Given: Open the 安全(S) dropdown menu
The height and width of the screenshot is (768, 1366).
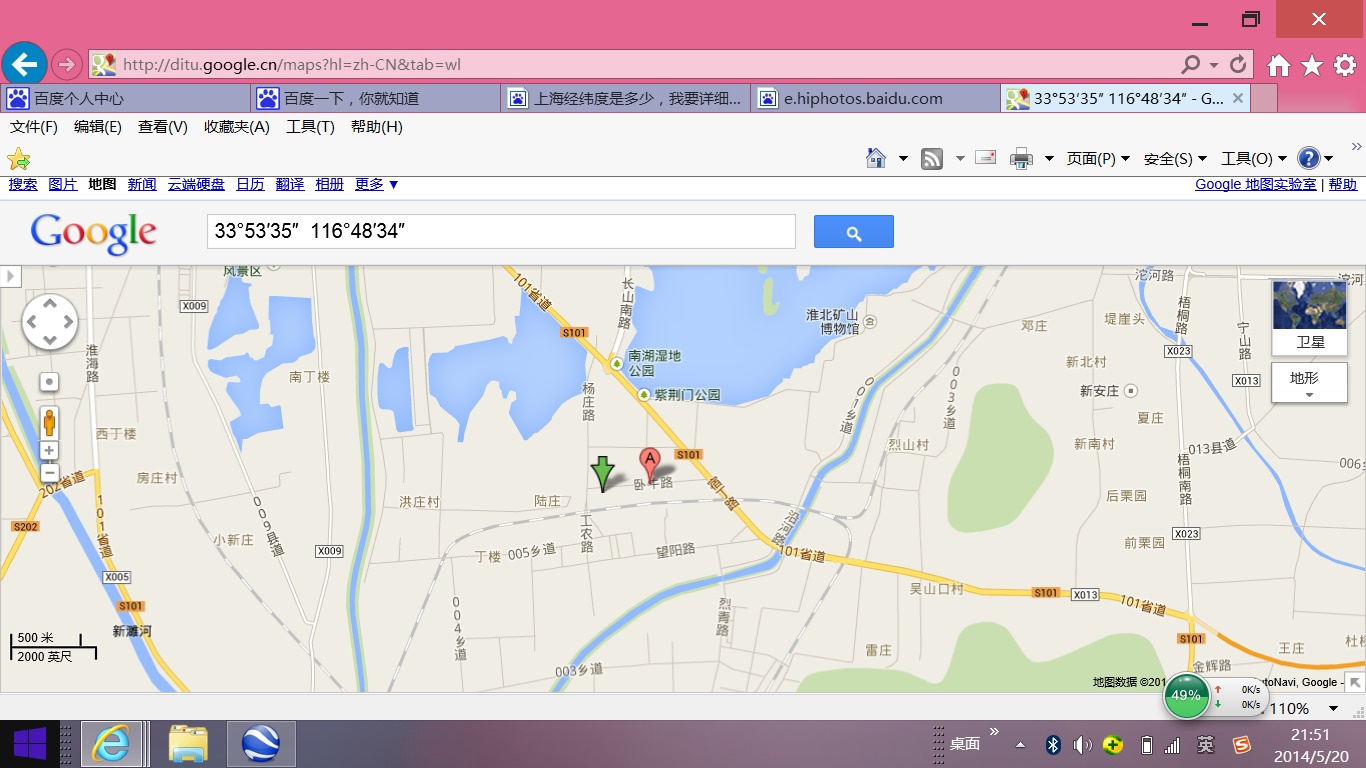Looking at the screenshot, I should pos(1175,158).
